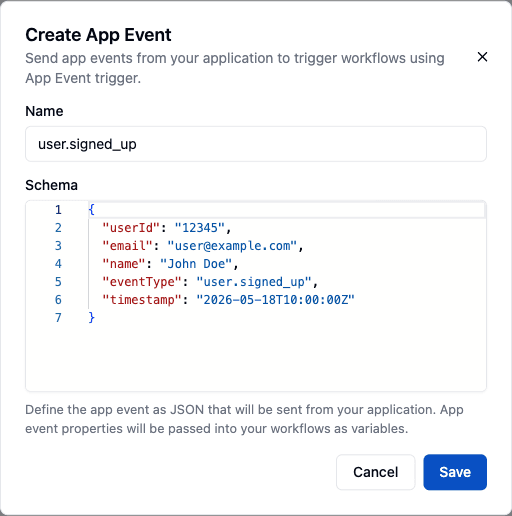512x516 pixels.
Task: Click line number 5 in editor gutter
Action: click(58, 282)
